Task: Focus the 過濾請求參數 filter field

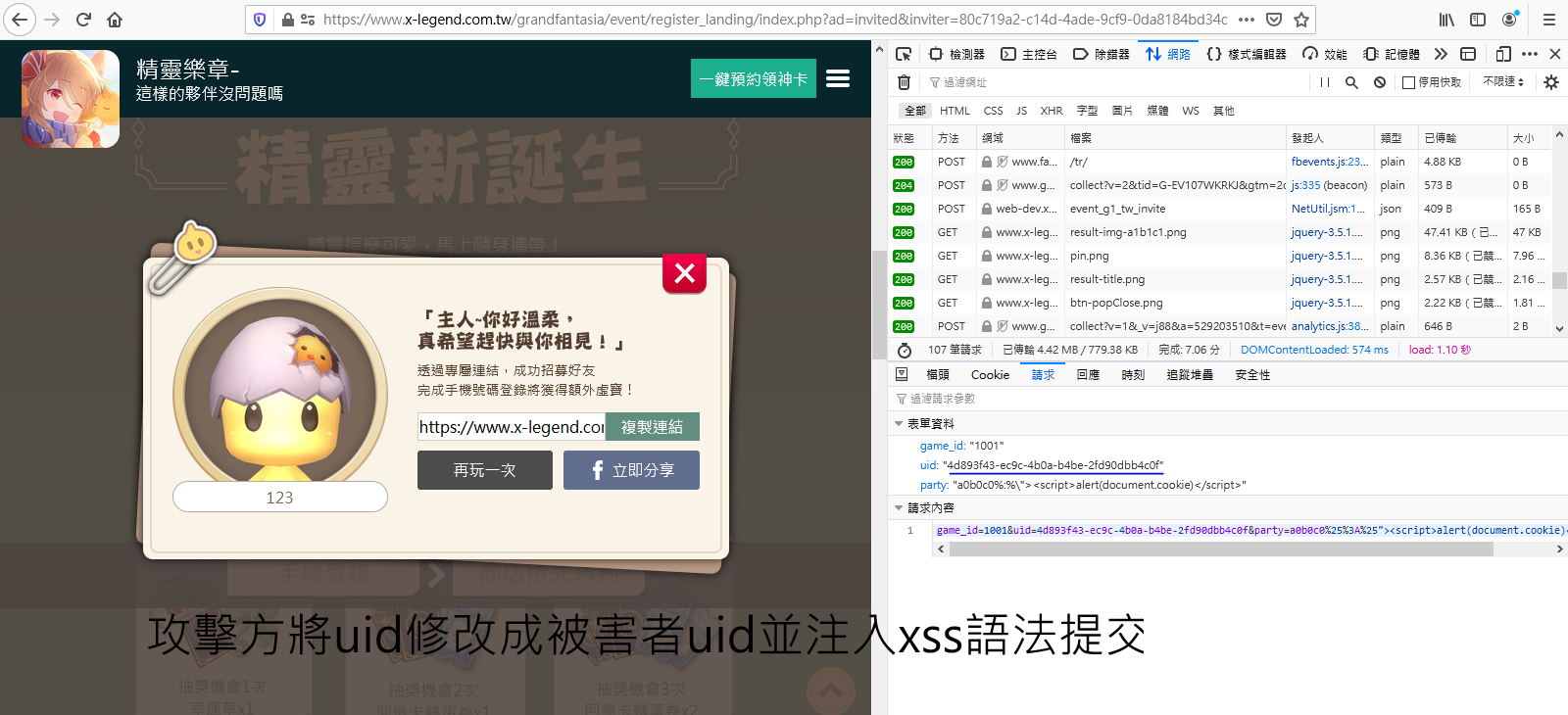Action: [x=1225, y=399]
